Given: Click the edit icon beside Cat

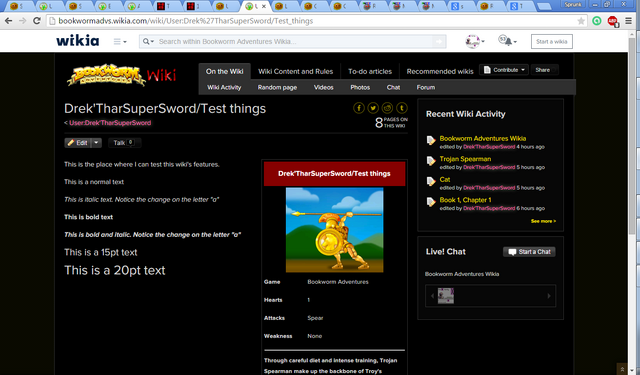Looking at the screenshot, I should (431, 181).
